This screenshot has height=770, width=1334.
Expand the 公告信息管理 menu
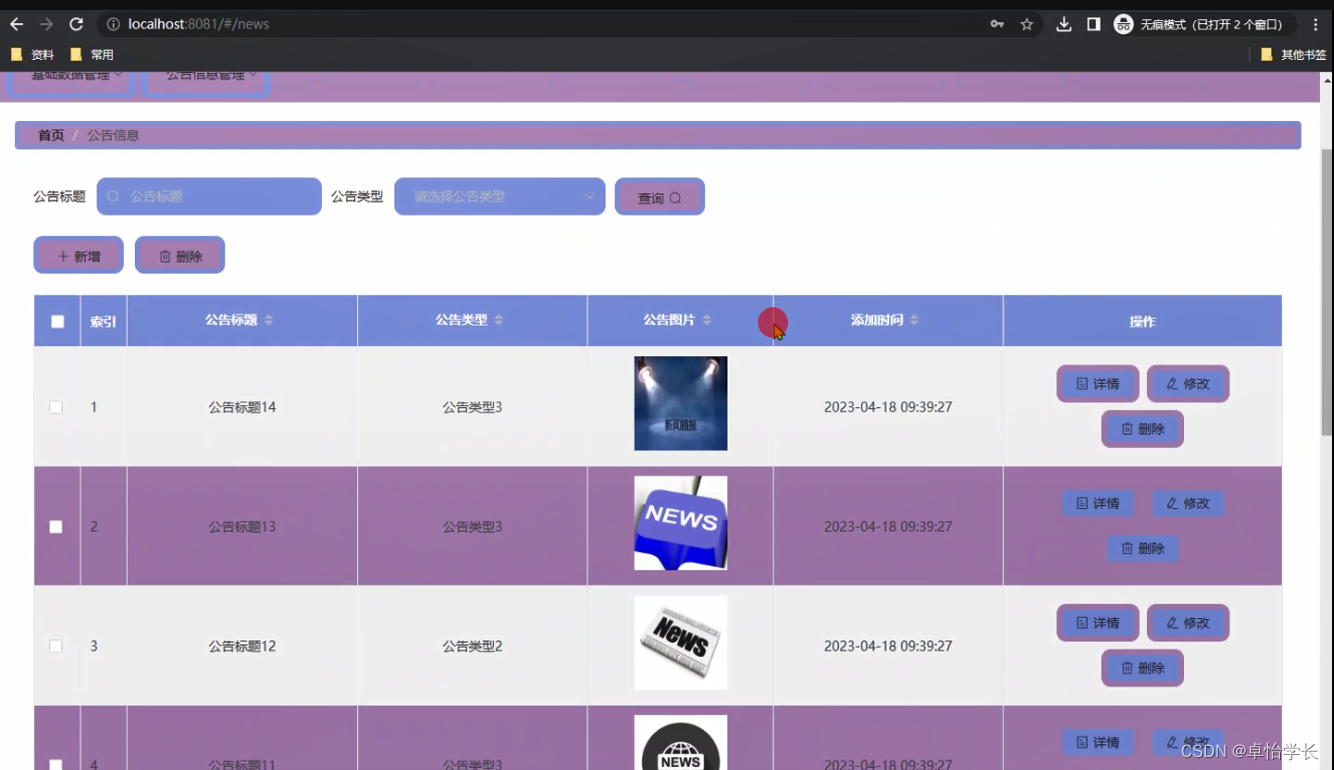pos(206,82)
